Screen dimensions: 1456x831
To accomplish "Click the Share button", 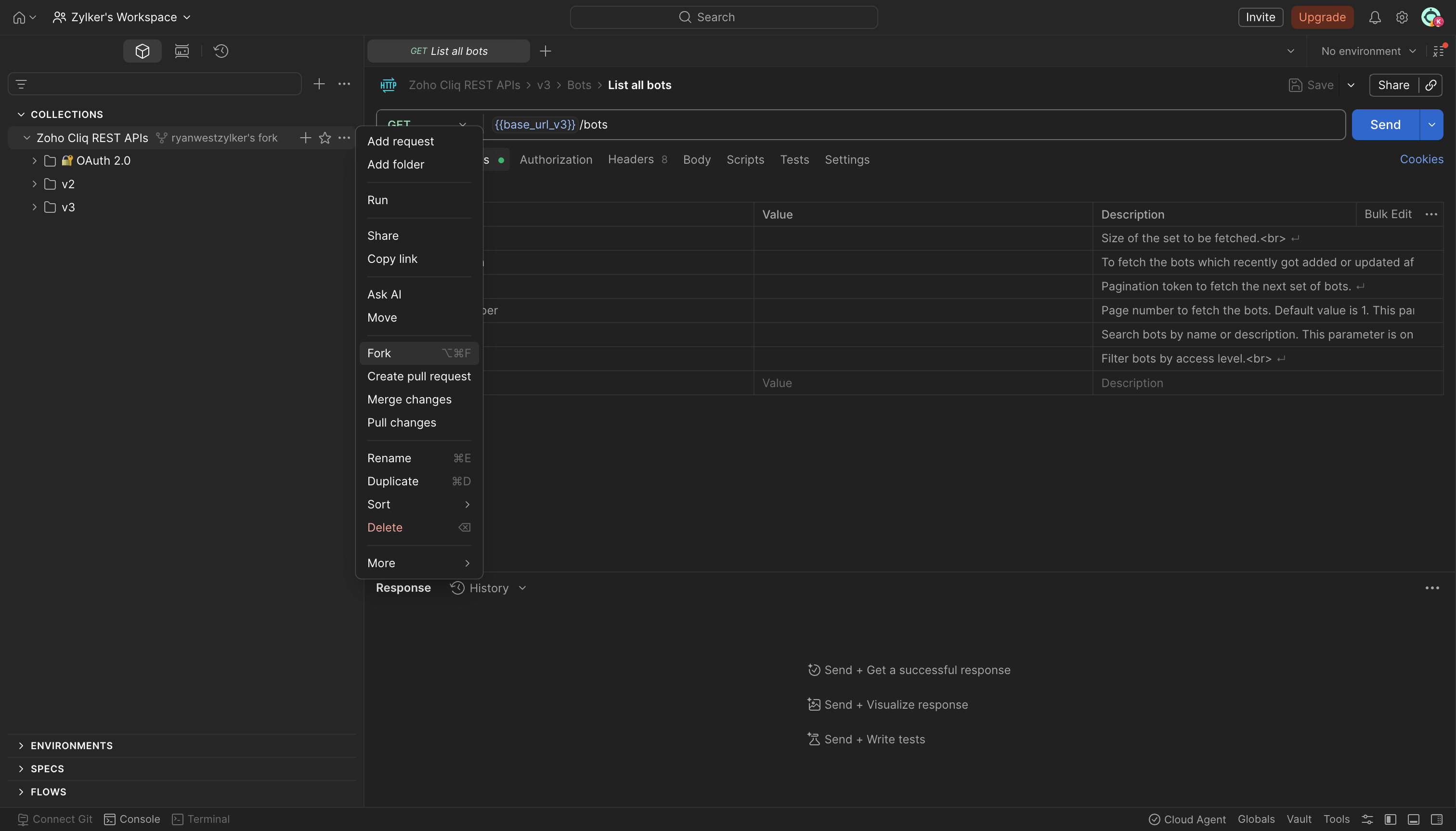I will click(1393, 85).
